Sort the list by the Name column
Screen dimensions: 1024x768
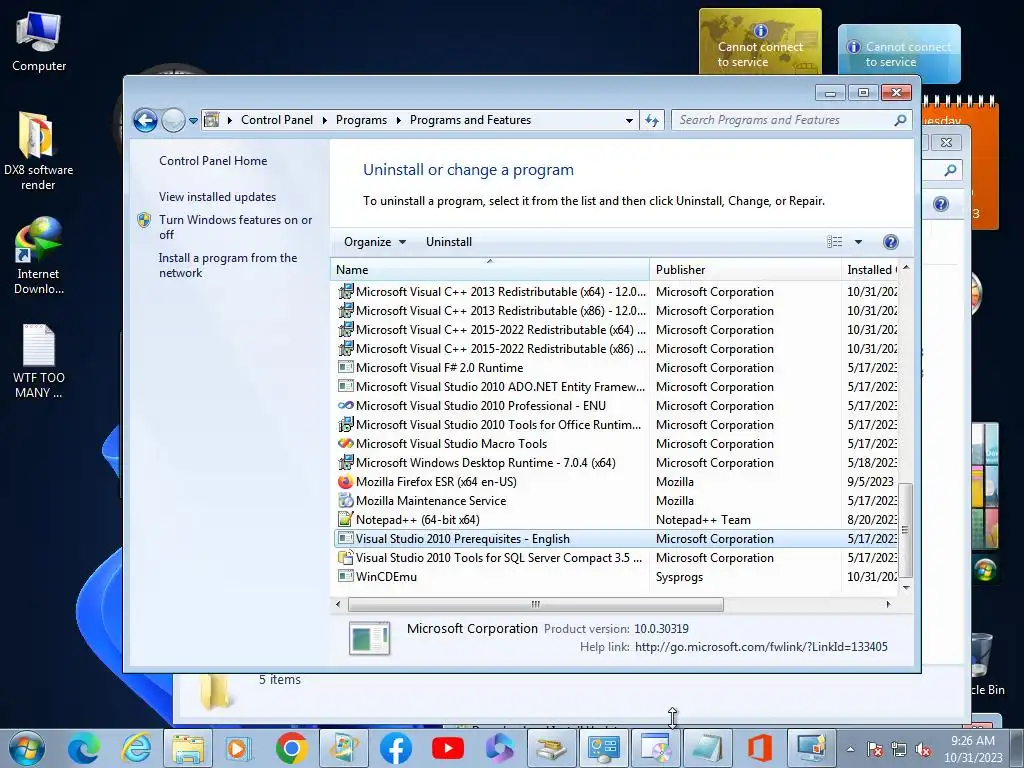490,270
